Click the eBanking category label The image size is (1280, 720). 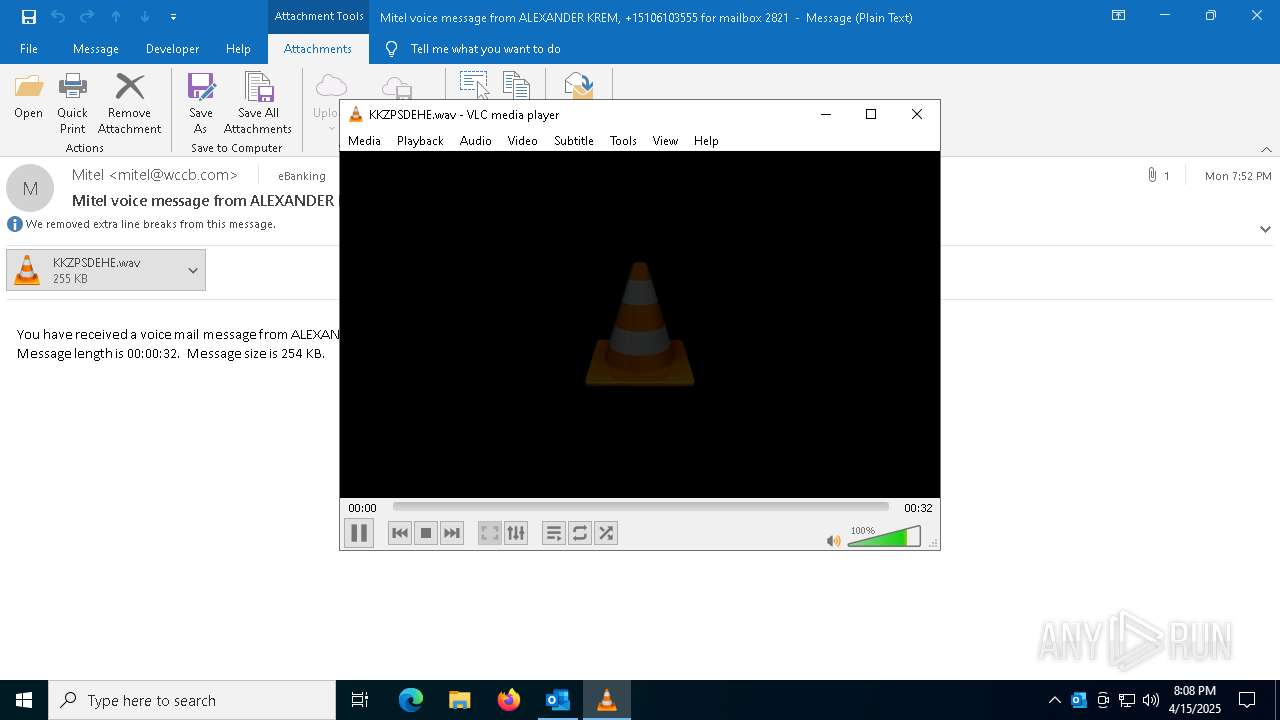click(302, 176)
